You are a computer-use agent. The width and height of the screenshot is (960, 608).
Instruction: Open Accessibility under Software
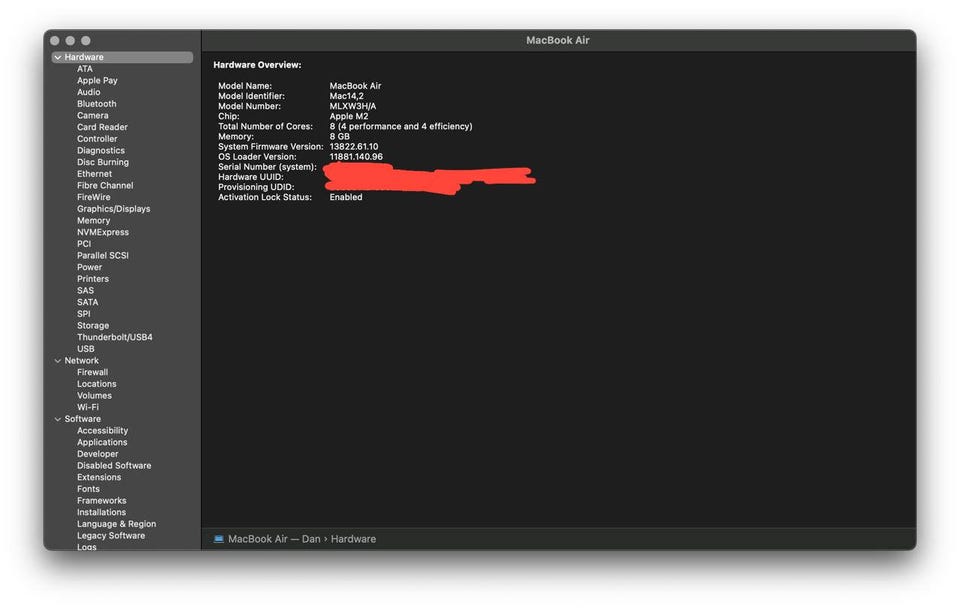[102, 430]
